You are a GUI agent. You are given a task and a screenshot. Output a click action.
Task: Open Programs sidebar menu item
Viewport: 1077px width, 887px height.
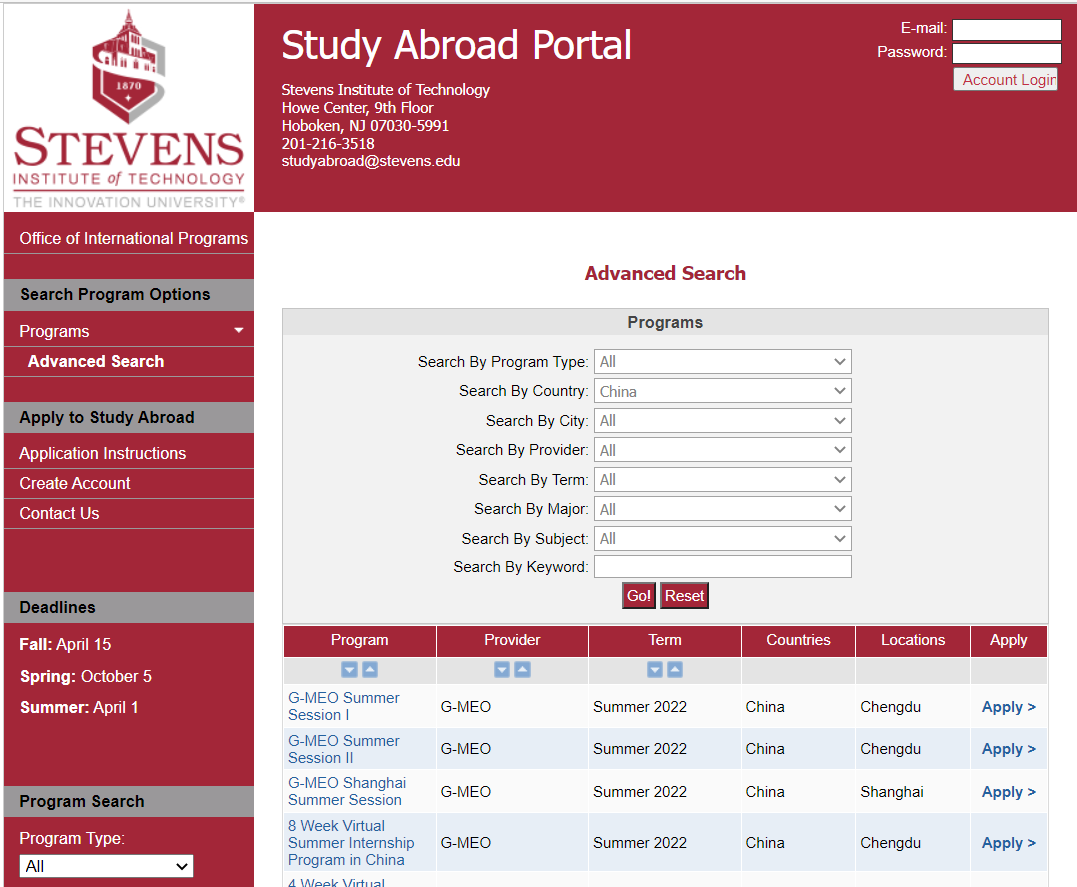pyautogui.click(x=129, y=331)
